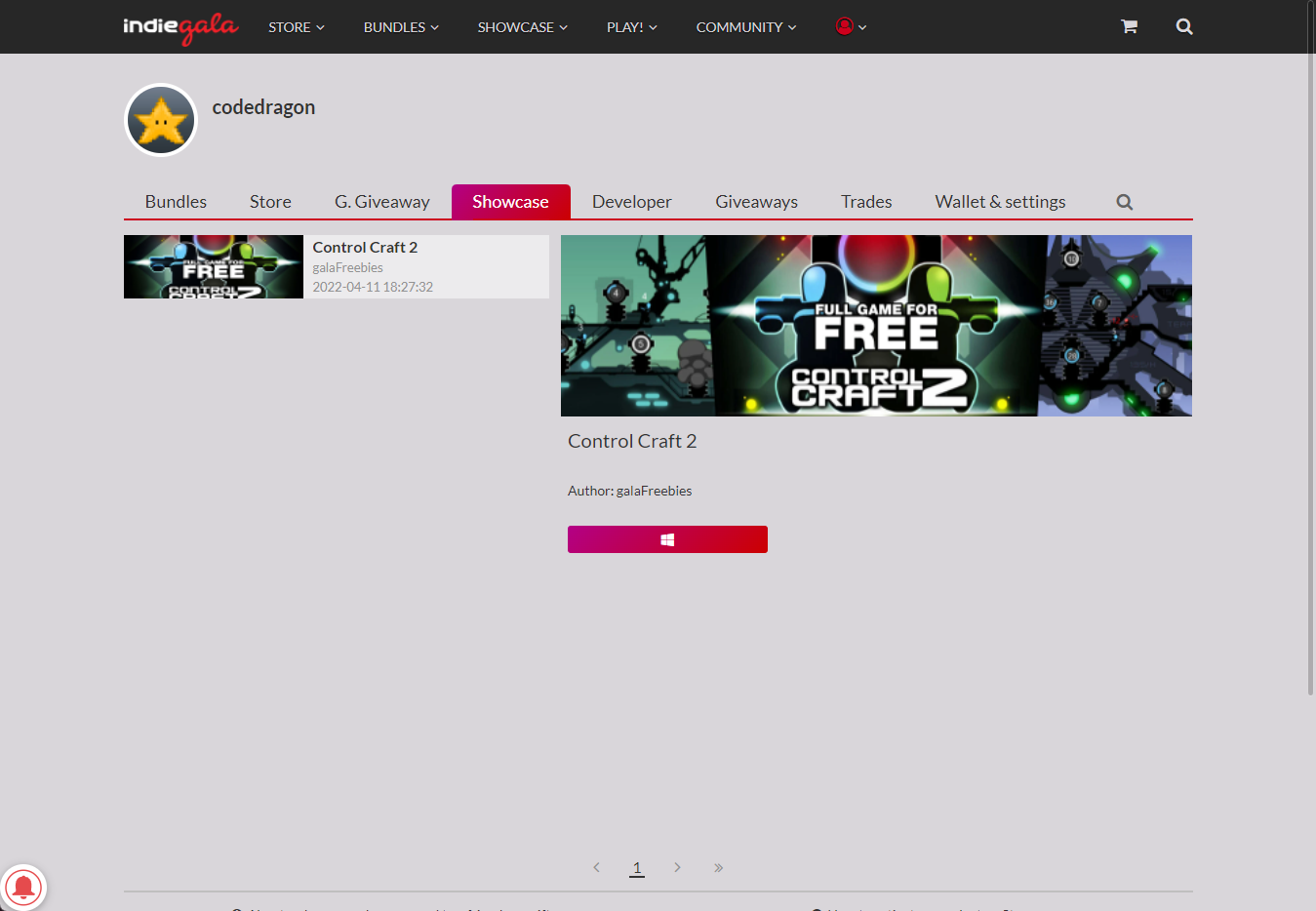Expand the PLAY! menu
This screenshot has width=1316, height=911.
coord(631,27)
